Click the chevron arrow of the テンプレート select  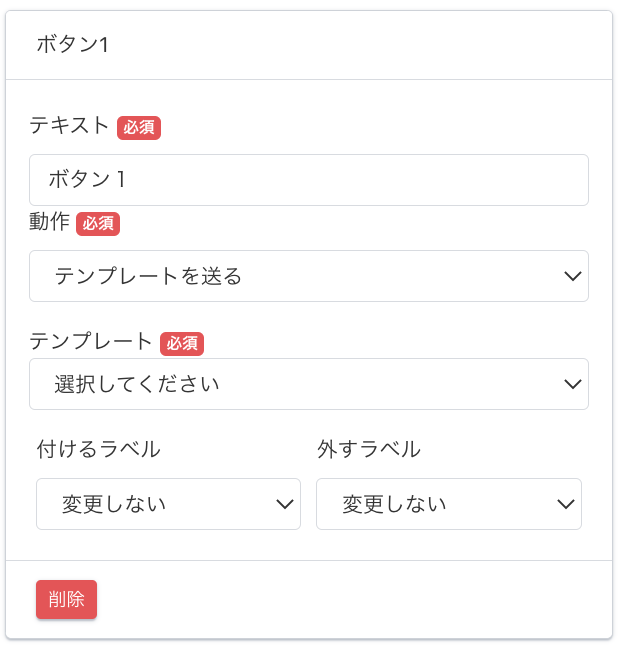tap(572, 384)
